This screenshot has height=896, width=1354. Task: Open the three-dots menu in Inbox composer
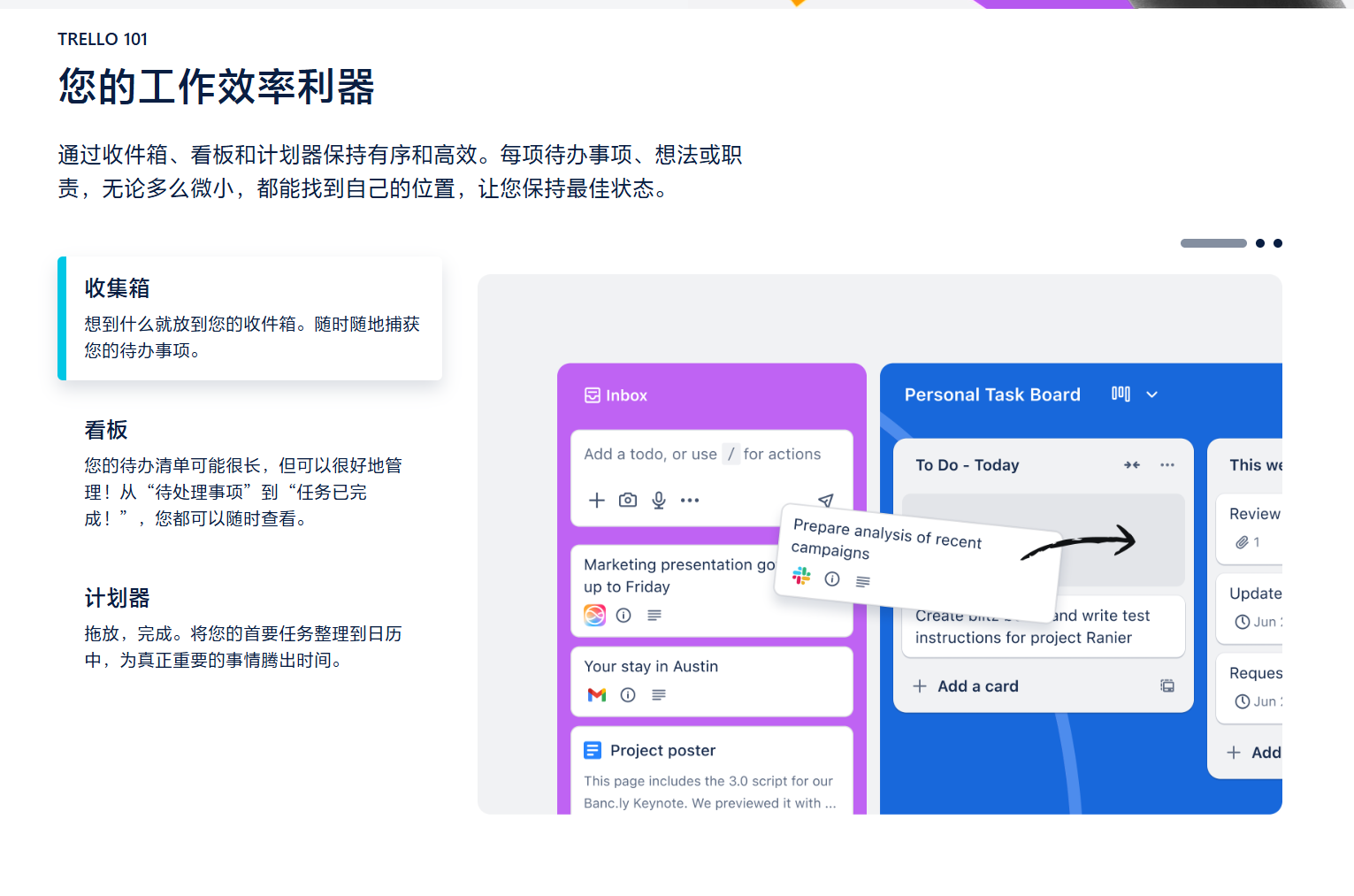690,501
